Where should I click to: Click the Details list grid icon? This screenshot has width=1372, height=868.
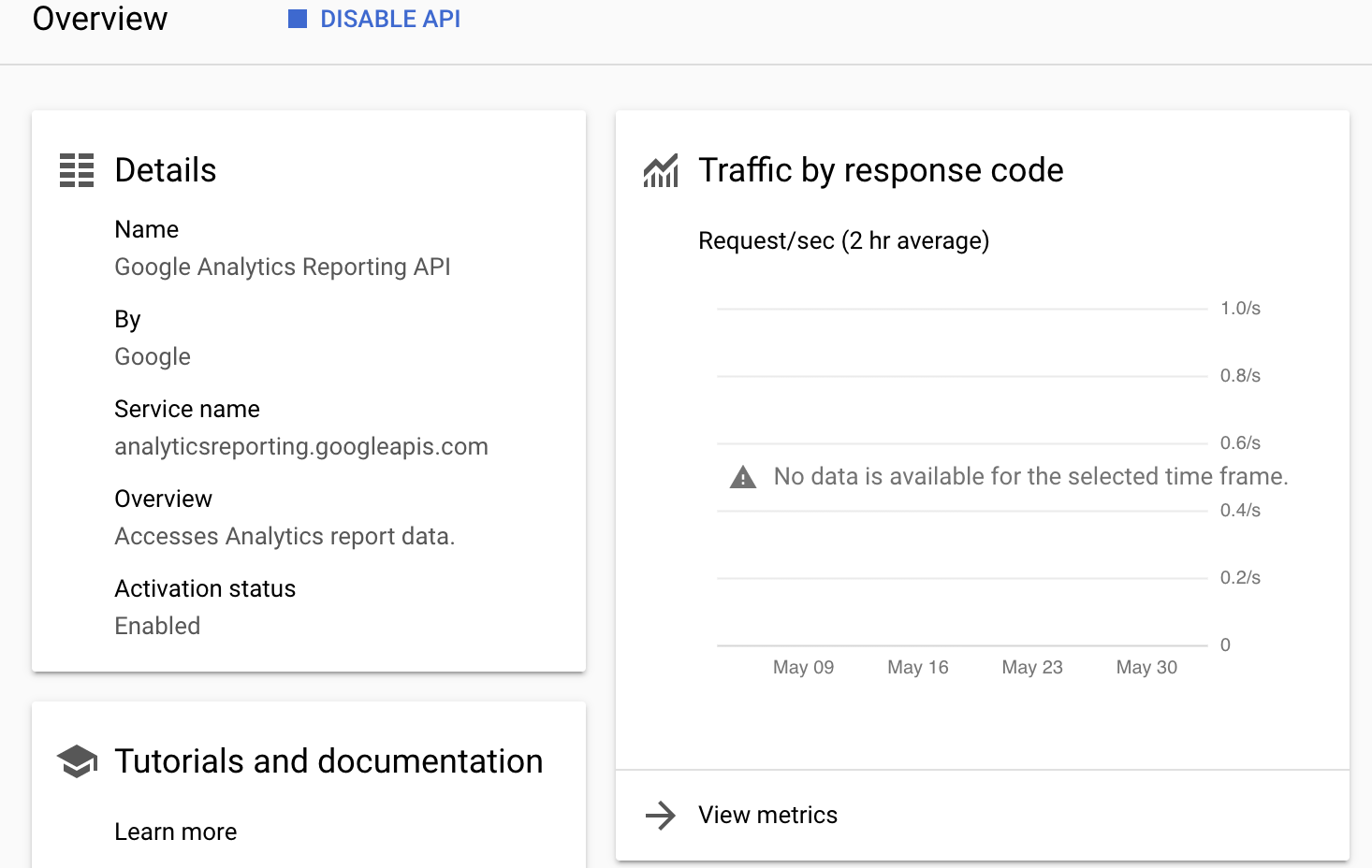(77, 170)
